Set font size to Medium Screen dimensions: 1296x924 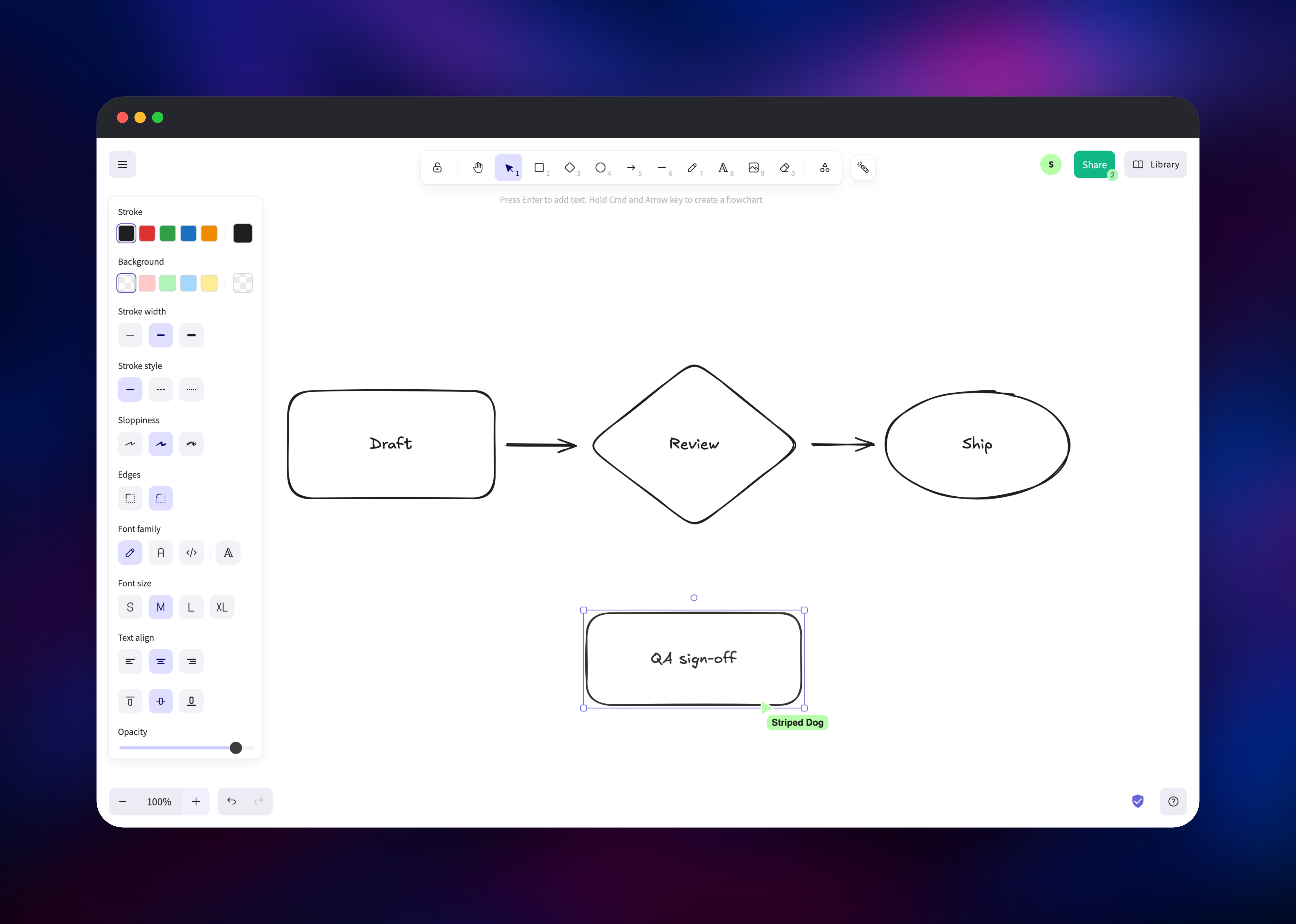tap(160, 607)
